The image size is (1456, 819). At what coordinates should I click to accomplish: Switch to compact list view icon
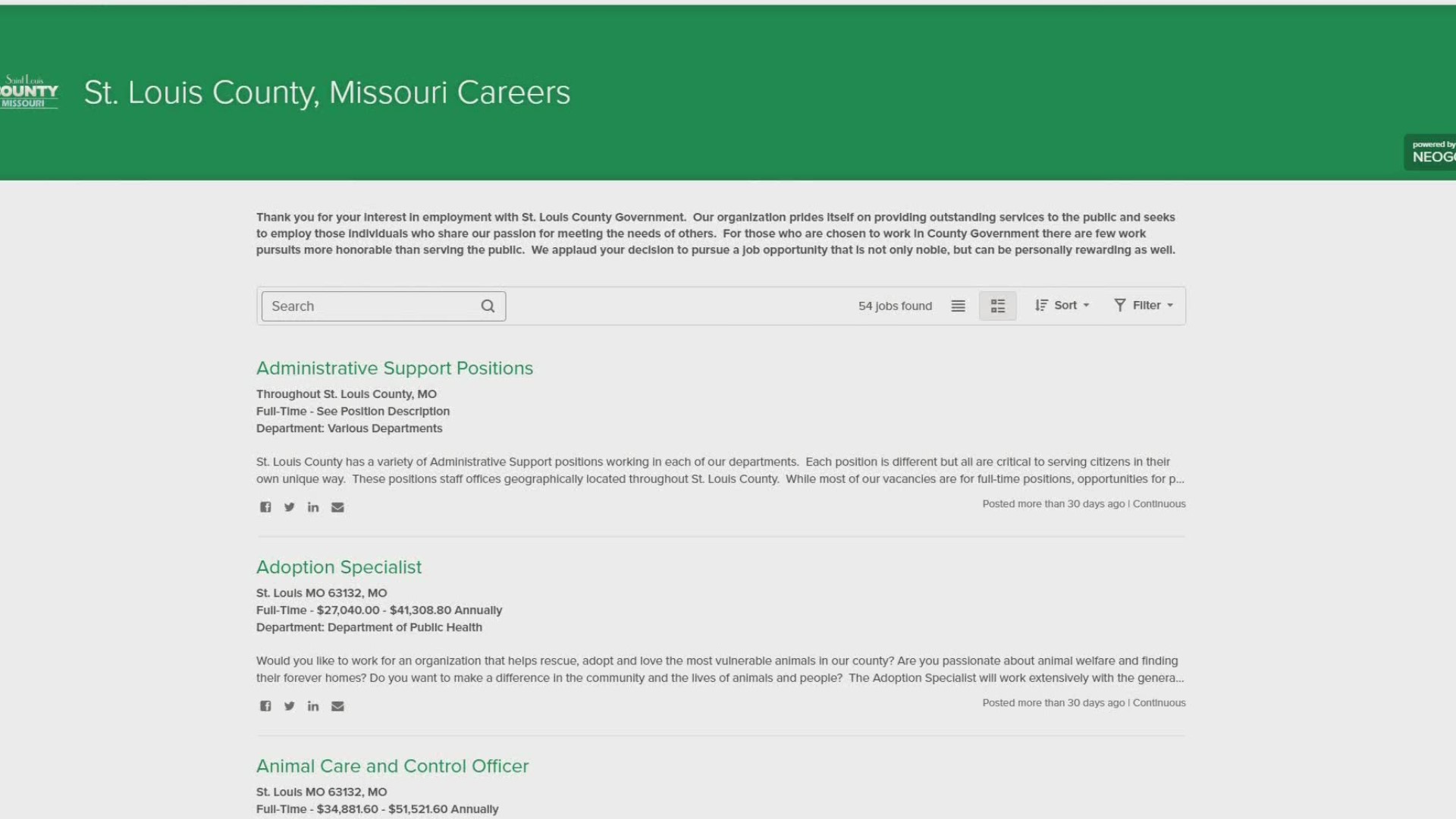click(x=959, y=306)
